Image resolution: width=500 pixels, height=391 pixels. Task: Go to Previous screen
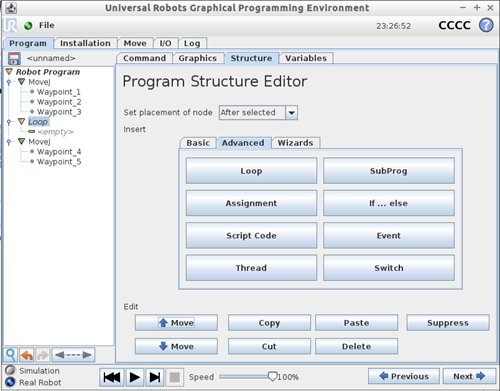(404, 376)
